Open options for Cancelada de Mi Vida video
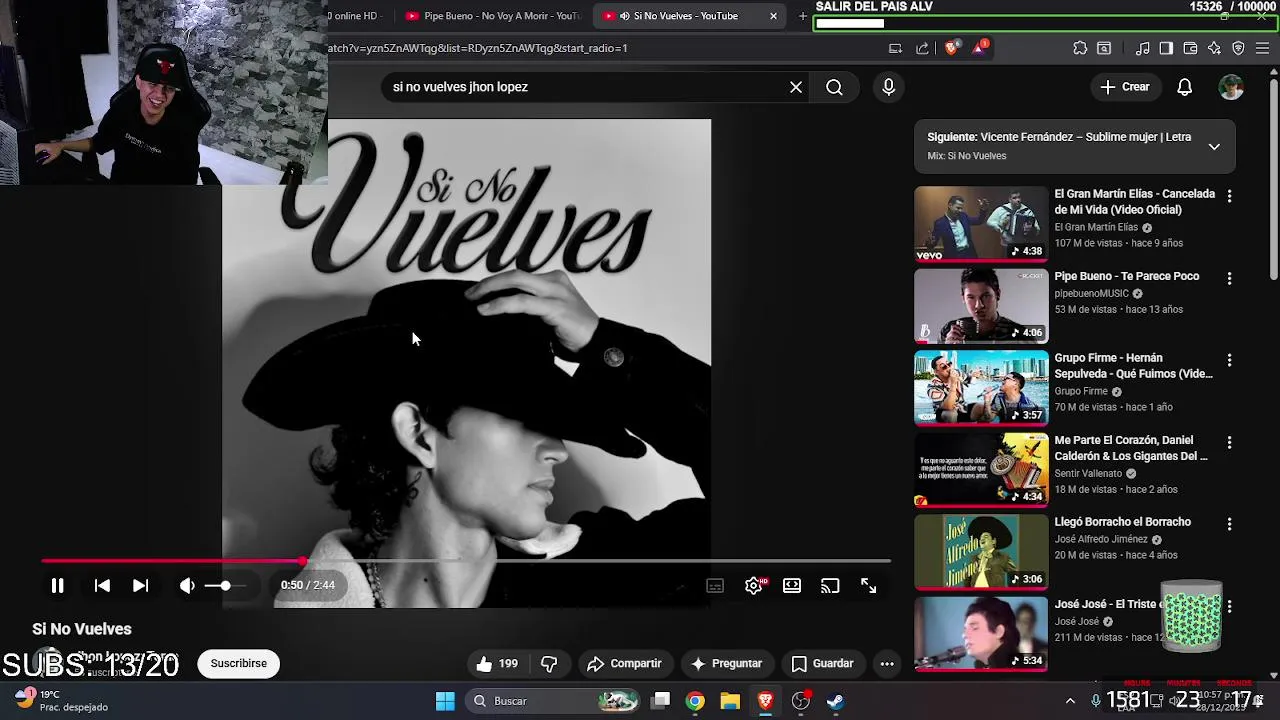The image size is (1280, 720). click(1229, 196)
